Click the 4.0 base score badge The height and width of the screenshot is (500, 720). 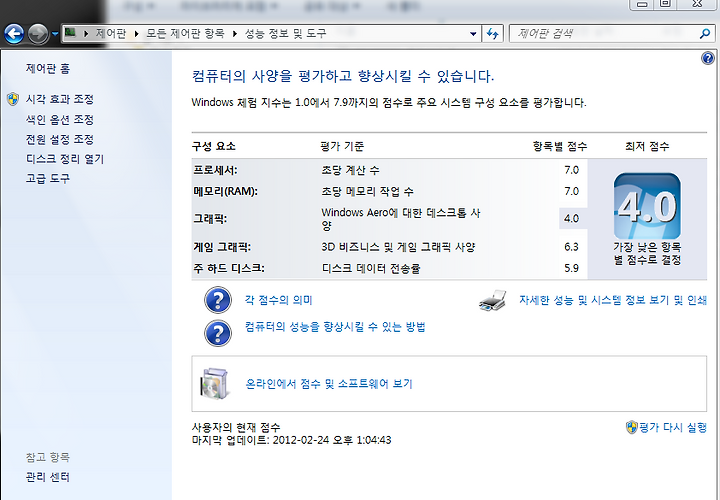click(647, 206)
